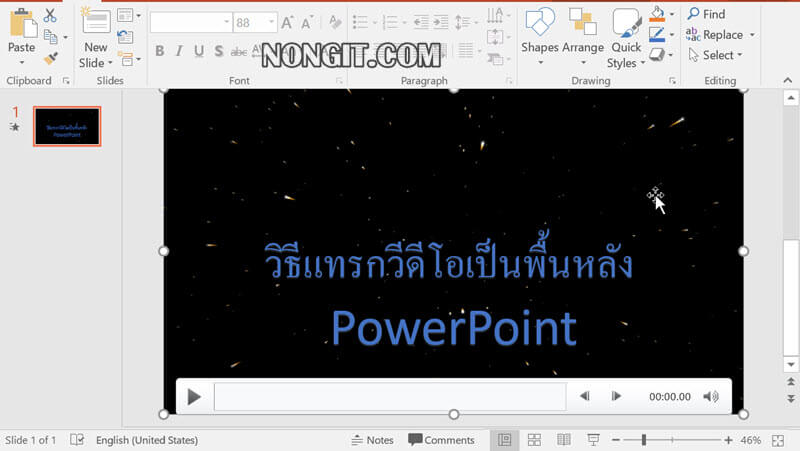Mute or adjust video volume
This screenshot has height=451, width=800.
[711, 396]
